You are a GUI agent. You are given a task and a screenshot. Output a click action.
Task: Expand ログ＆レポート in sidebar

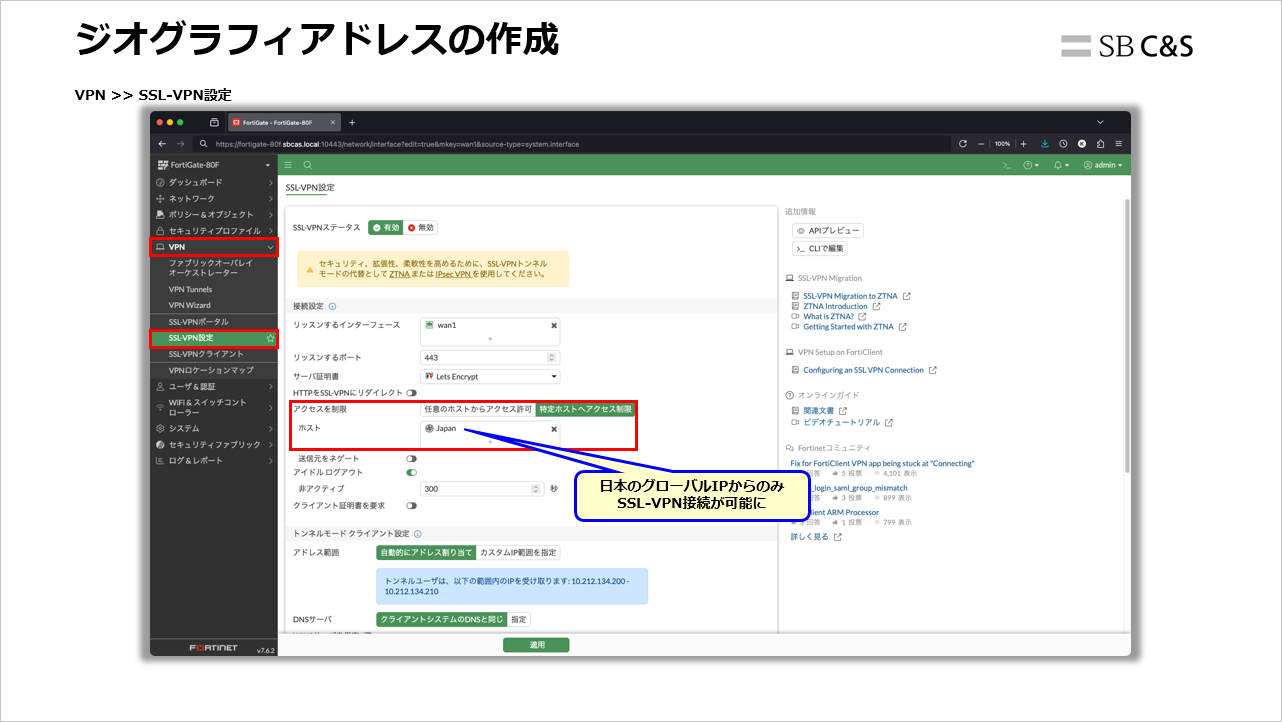(214, 460)
